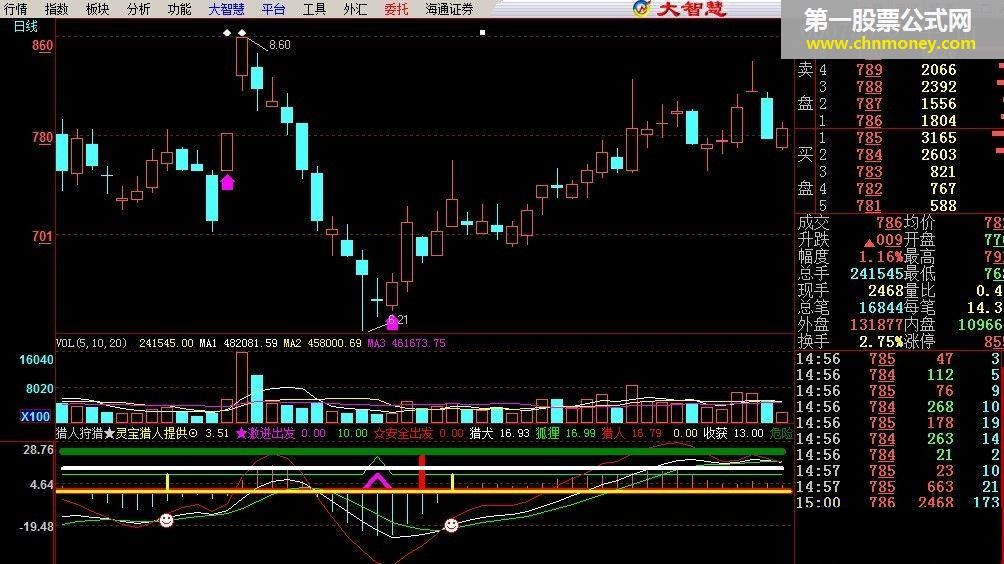
Task: Click sell level 1 price 786
Action: [x=869, y=121]
